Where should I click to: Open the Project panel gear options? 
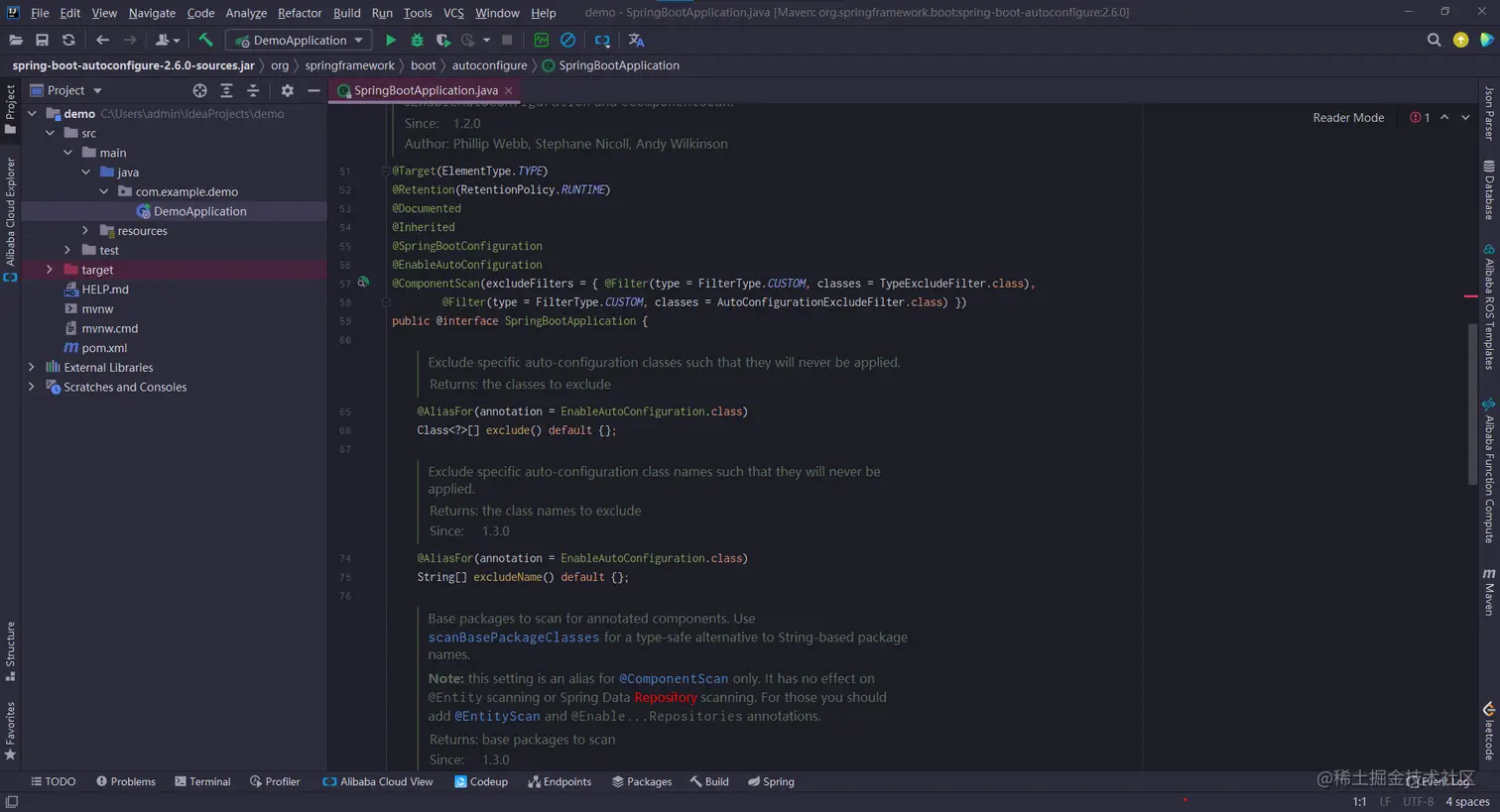pyautogui.click(x=287, y=90)
